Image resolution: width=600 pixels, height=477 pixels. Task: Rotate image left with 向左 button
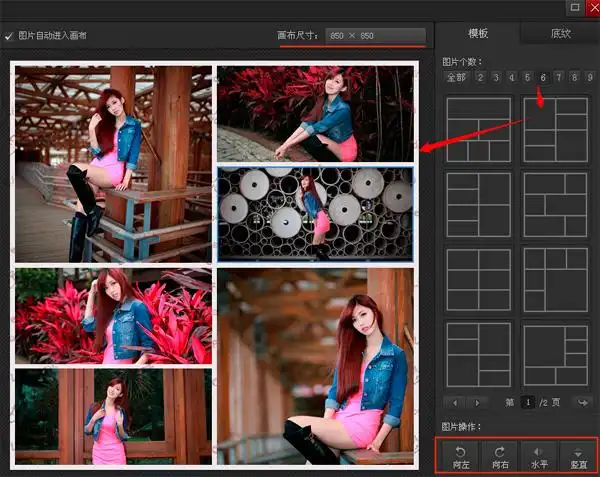click(461, 456)
